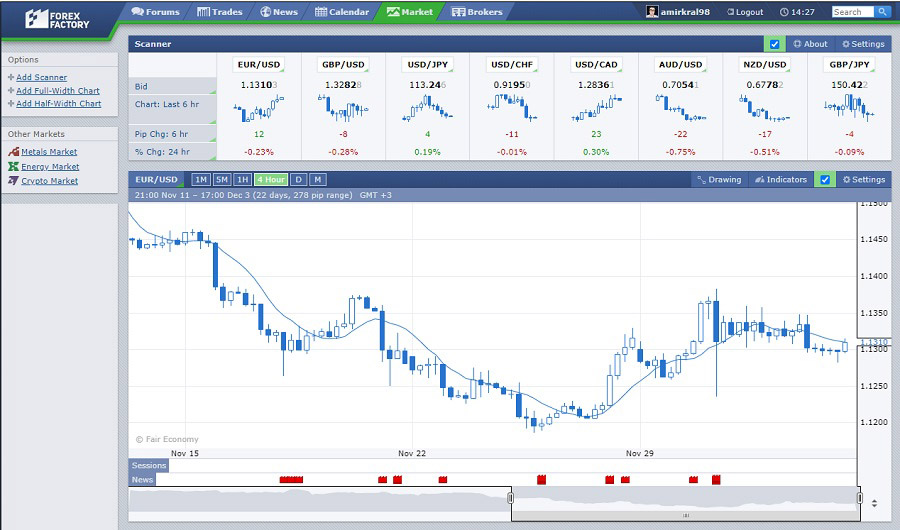This screenshot has width=900, height=530.
Task: Toggle the EUR/USD chart checkbox
Action: [x=825, y=180]
